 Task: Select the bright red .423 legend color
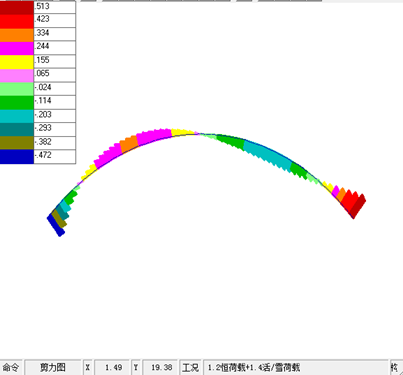pos(17,21)
